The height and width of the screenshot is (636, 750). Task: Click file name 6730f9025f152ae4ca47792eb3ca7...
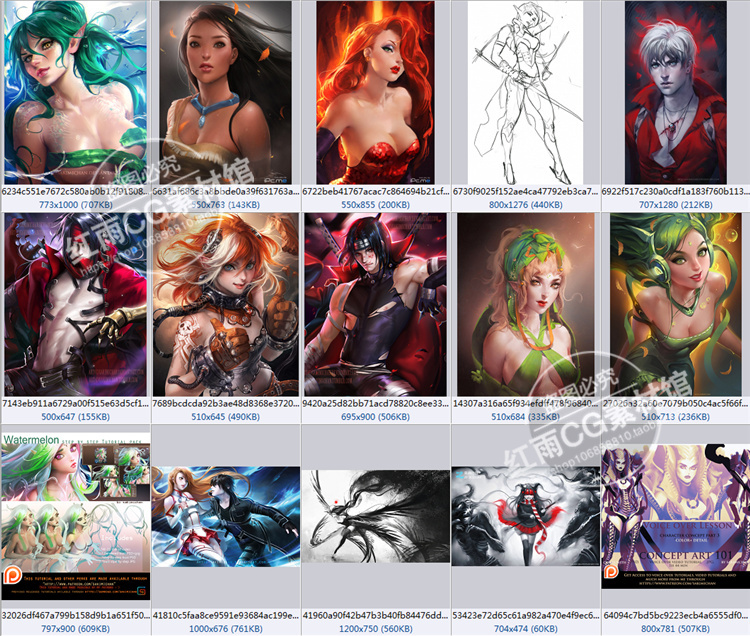pyautogui.click(x=525, y=191)
